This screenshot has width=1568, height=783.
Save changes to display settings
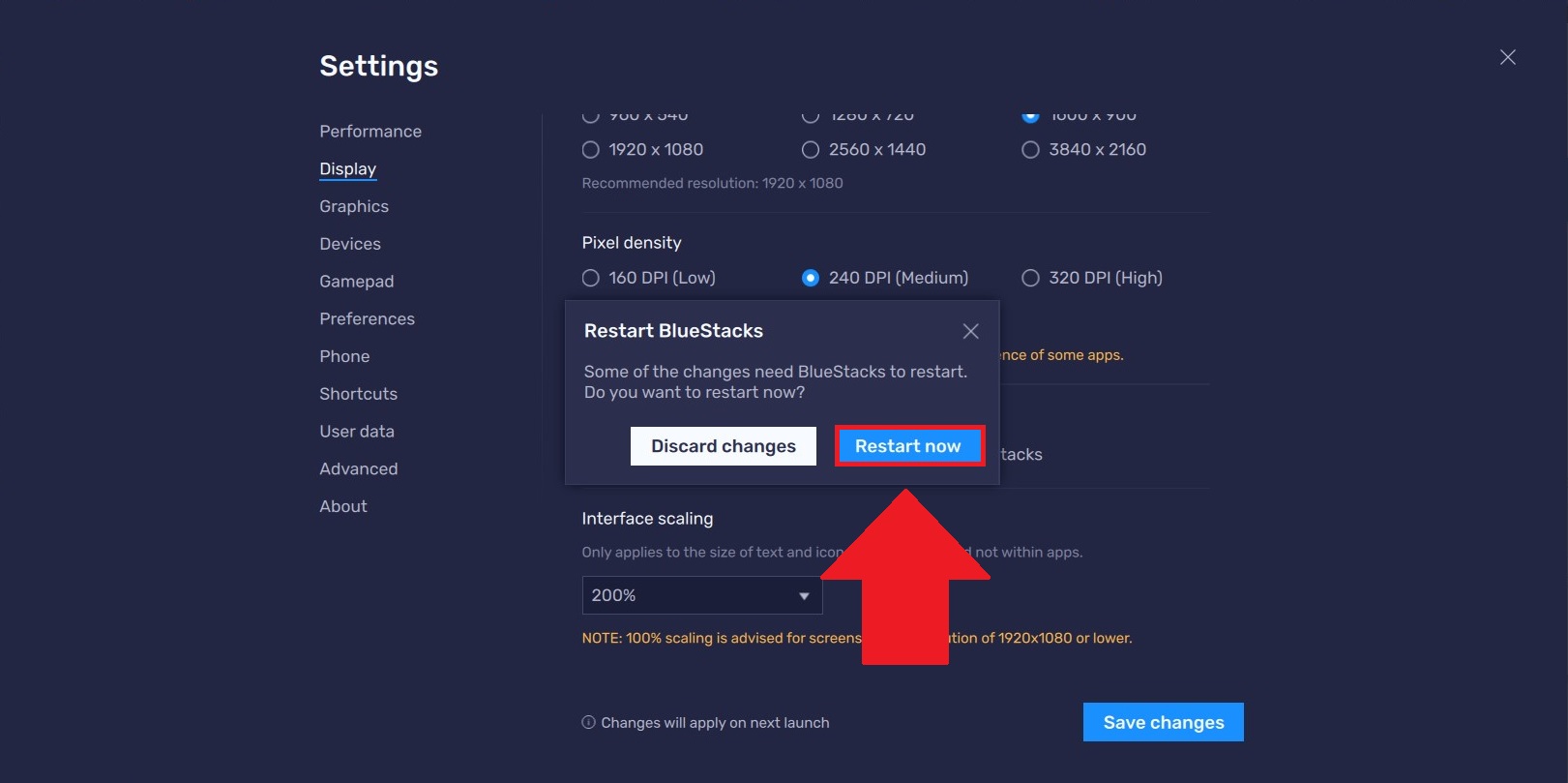click(1164, 722)
